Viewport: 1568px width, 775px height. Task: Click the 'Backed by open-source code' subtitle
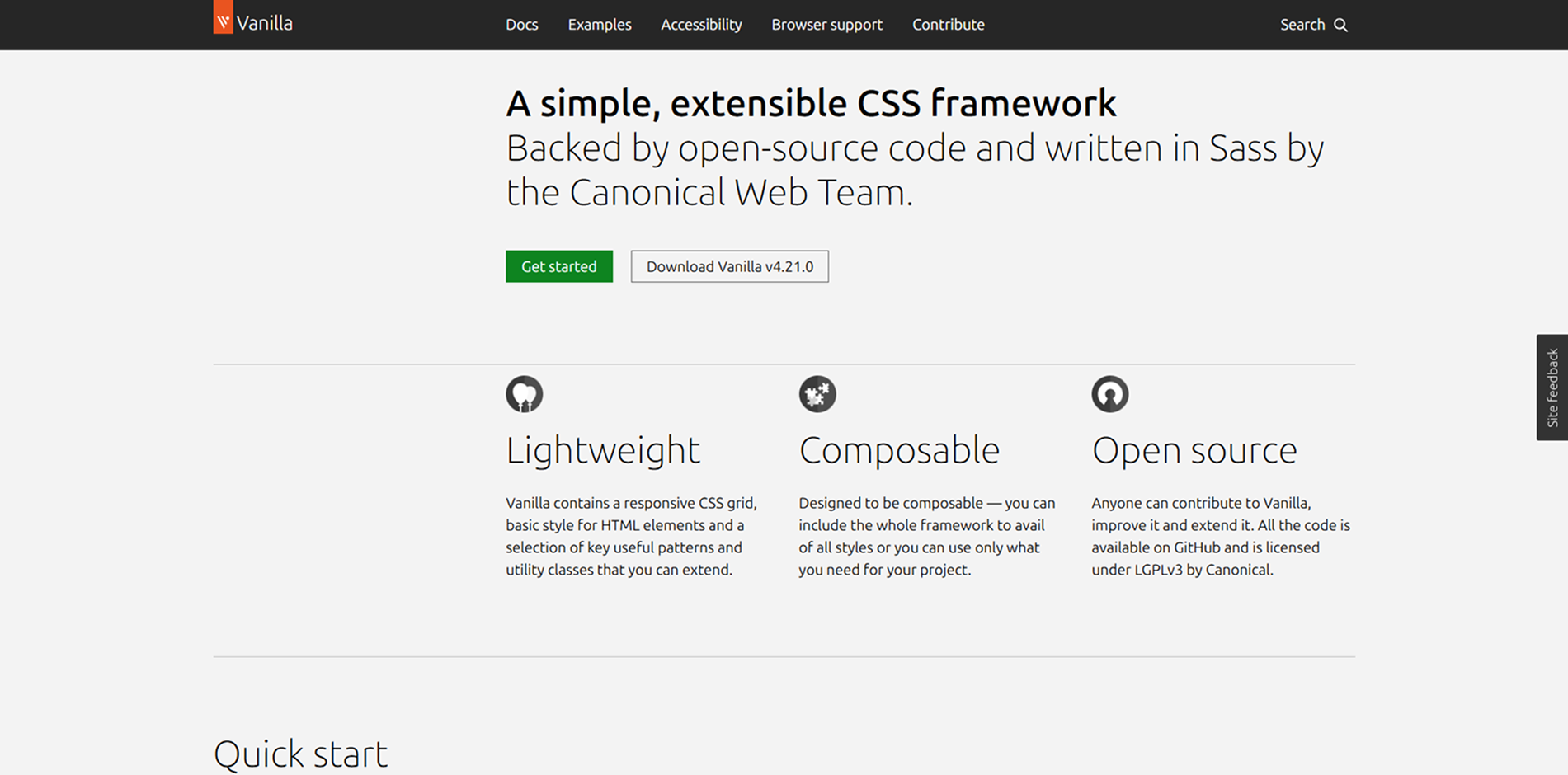(x=915, y=170)
